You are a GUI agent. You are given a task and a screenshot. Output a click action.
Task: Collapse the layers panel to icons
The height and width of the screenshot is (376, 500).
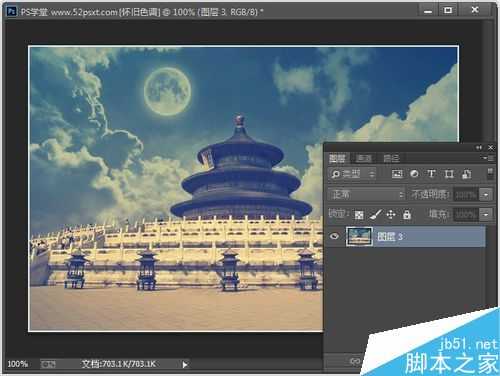[479, 147]
